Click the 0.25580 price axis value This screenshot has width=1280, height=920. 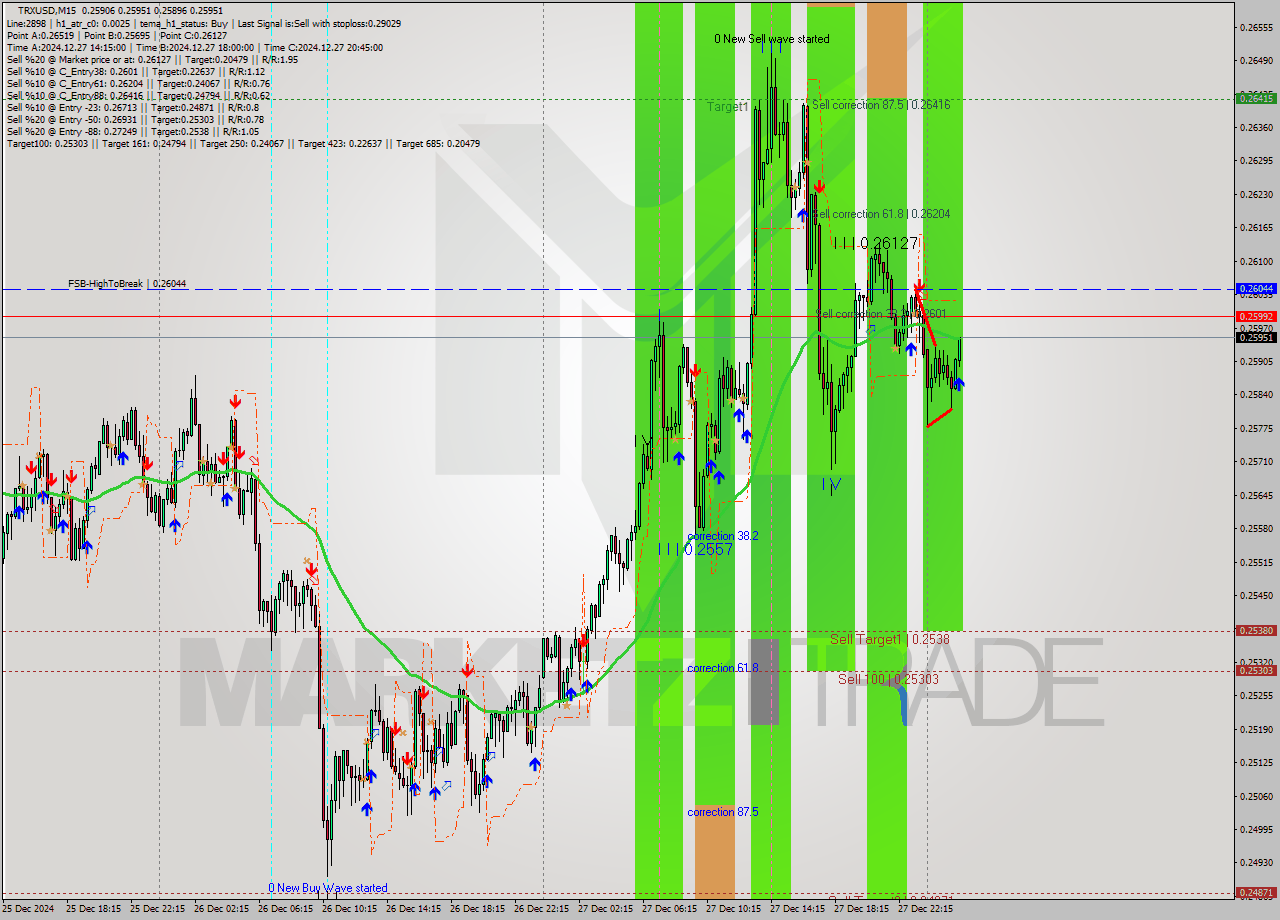[1256, 528]
